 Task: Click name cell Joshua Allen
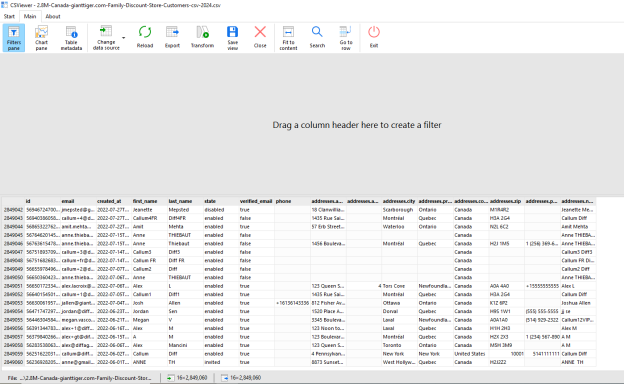(x=578, y=303)
